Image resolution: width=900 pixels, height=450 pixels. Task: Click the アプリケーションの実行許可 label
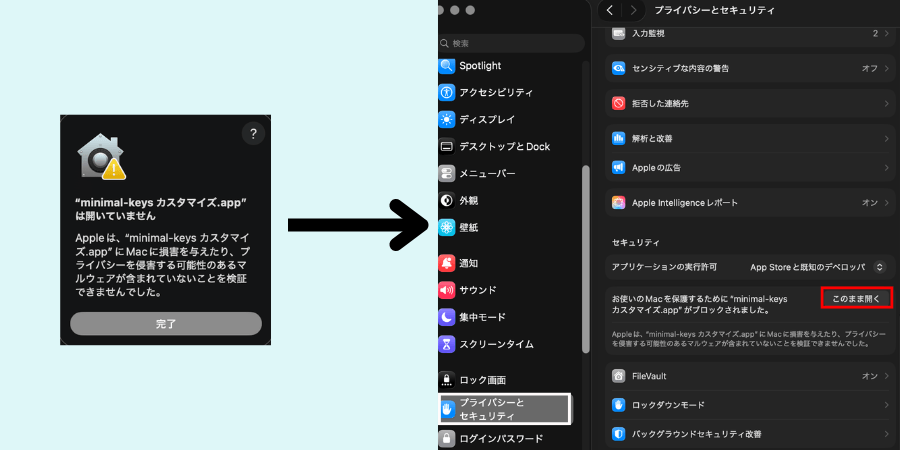click(x=664, y=267)
